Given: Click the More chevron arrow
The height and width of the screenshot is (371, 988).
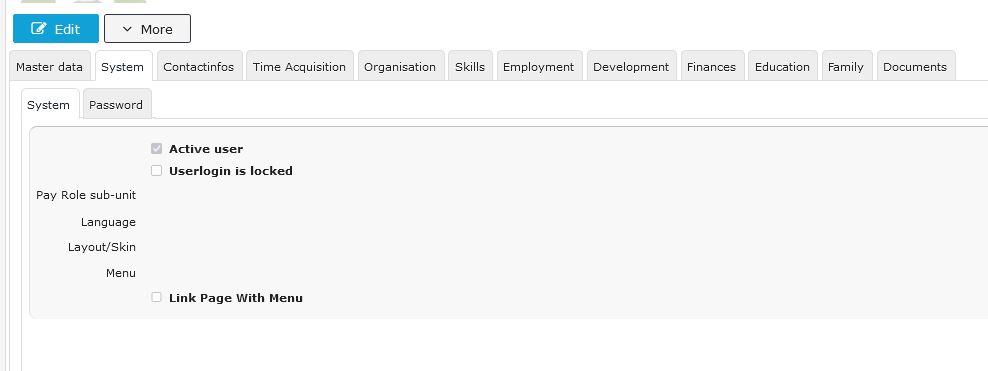Looking at the screenshot, I should coord(127,29).
